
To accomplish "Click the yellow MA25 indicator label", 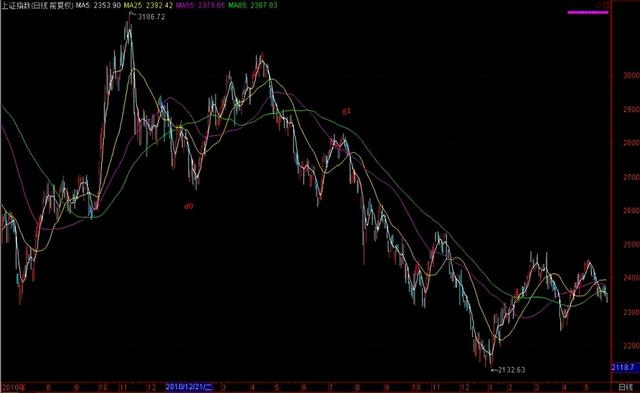I will [x=148, y=5].
